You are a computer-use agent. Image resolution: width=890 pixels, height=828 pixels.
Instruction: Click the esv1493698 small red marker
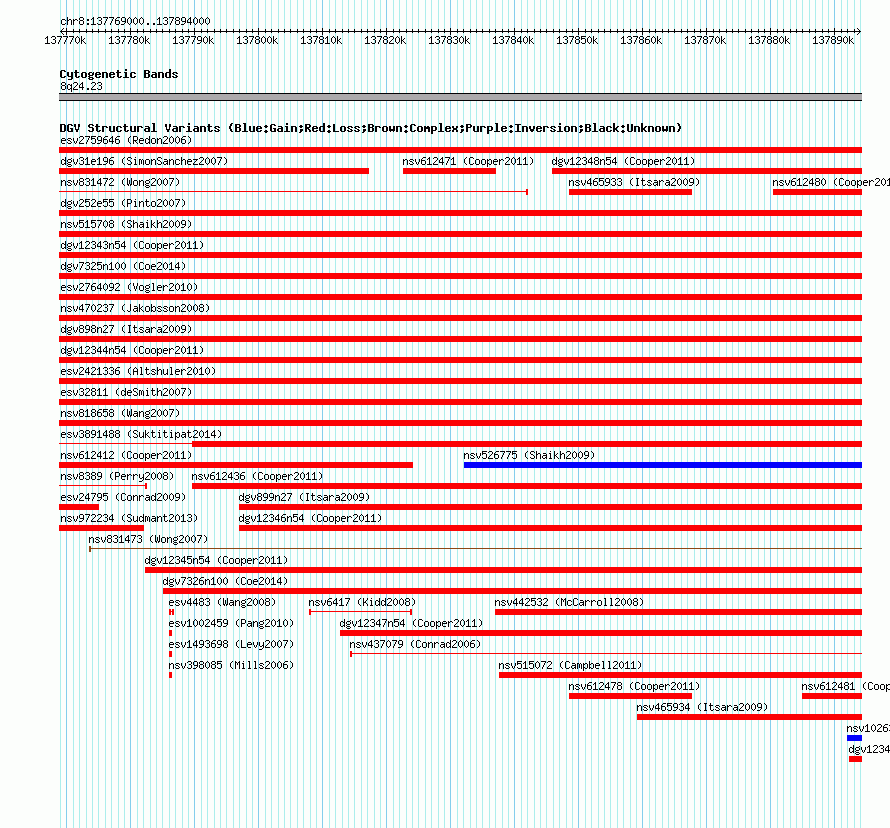pos(170,654)
